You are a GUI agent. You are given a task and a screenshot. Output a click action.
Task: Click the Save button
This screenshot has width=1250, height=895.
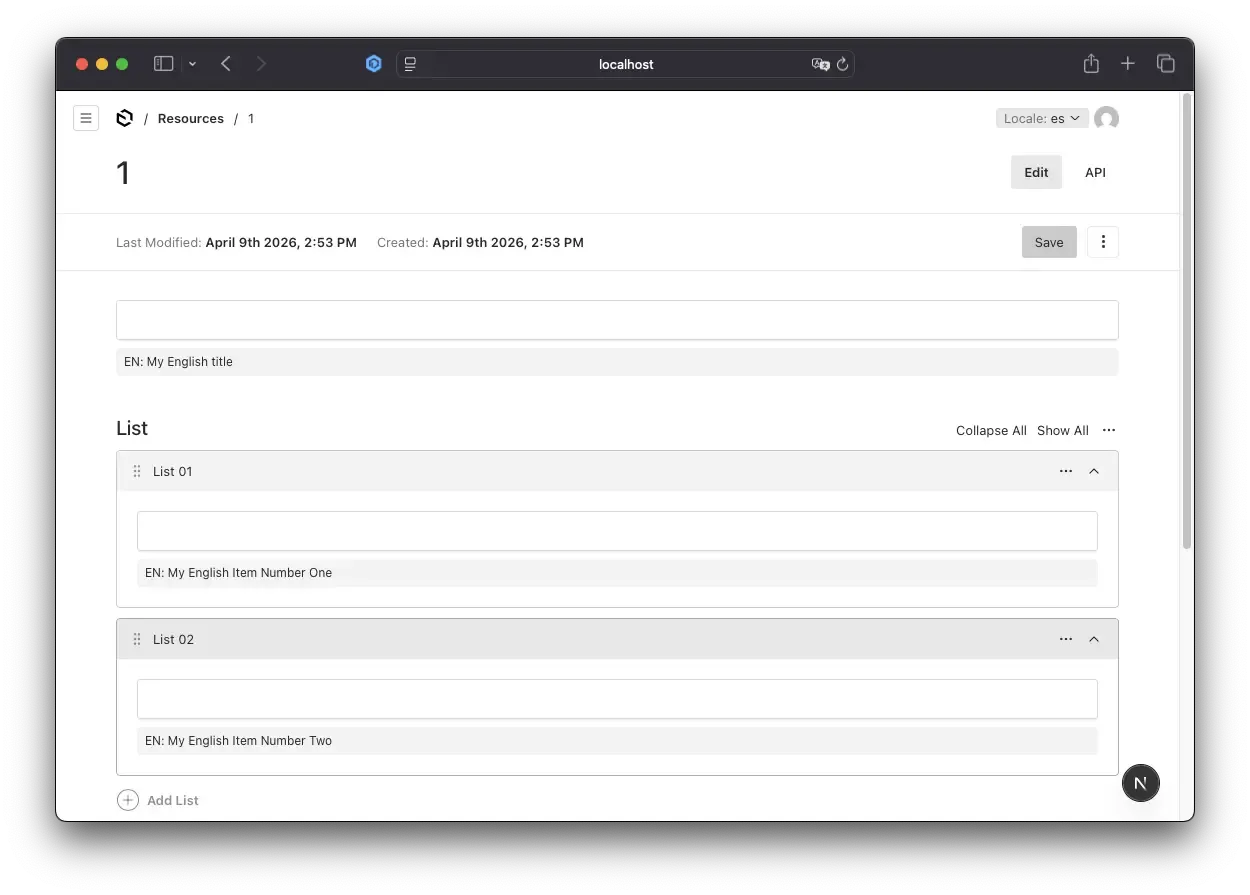(1048, 242)
